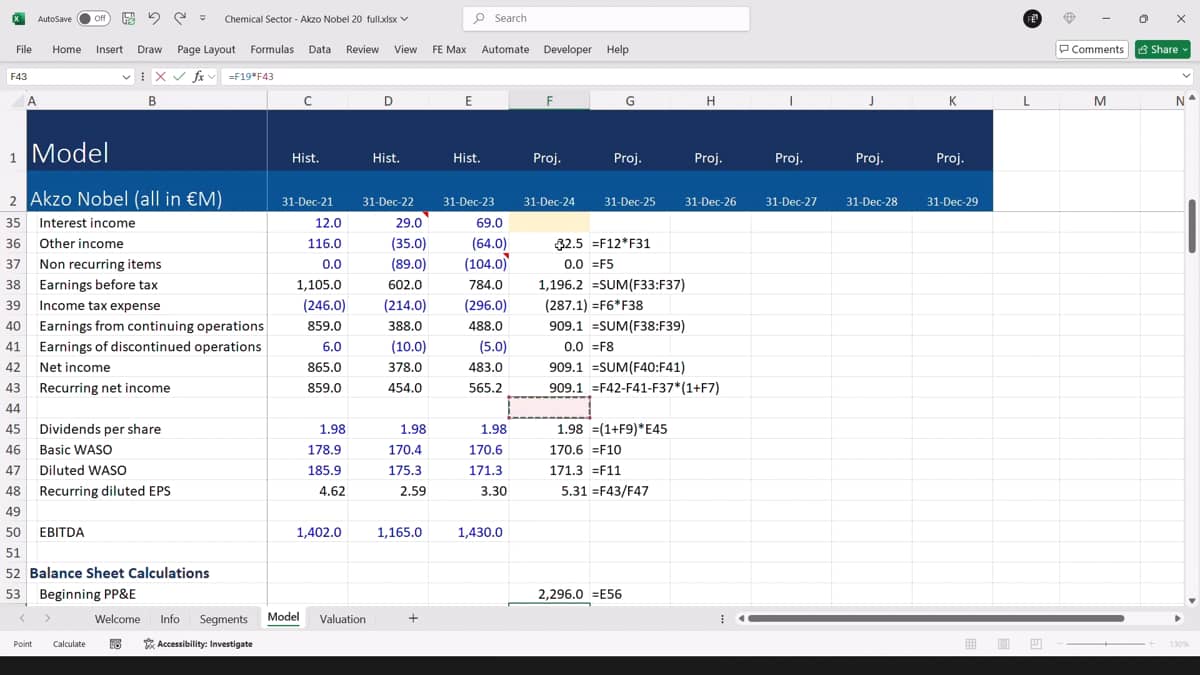Open the Automate ribbon tab
This screenshot has width=1200, height=675.
click(x=506, y=49)
